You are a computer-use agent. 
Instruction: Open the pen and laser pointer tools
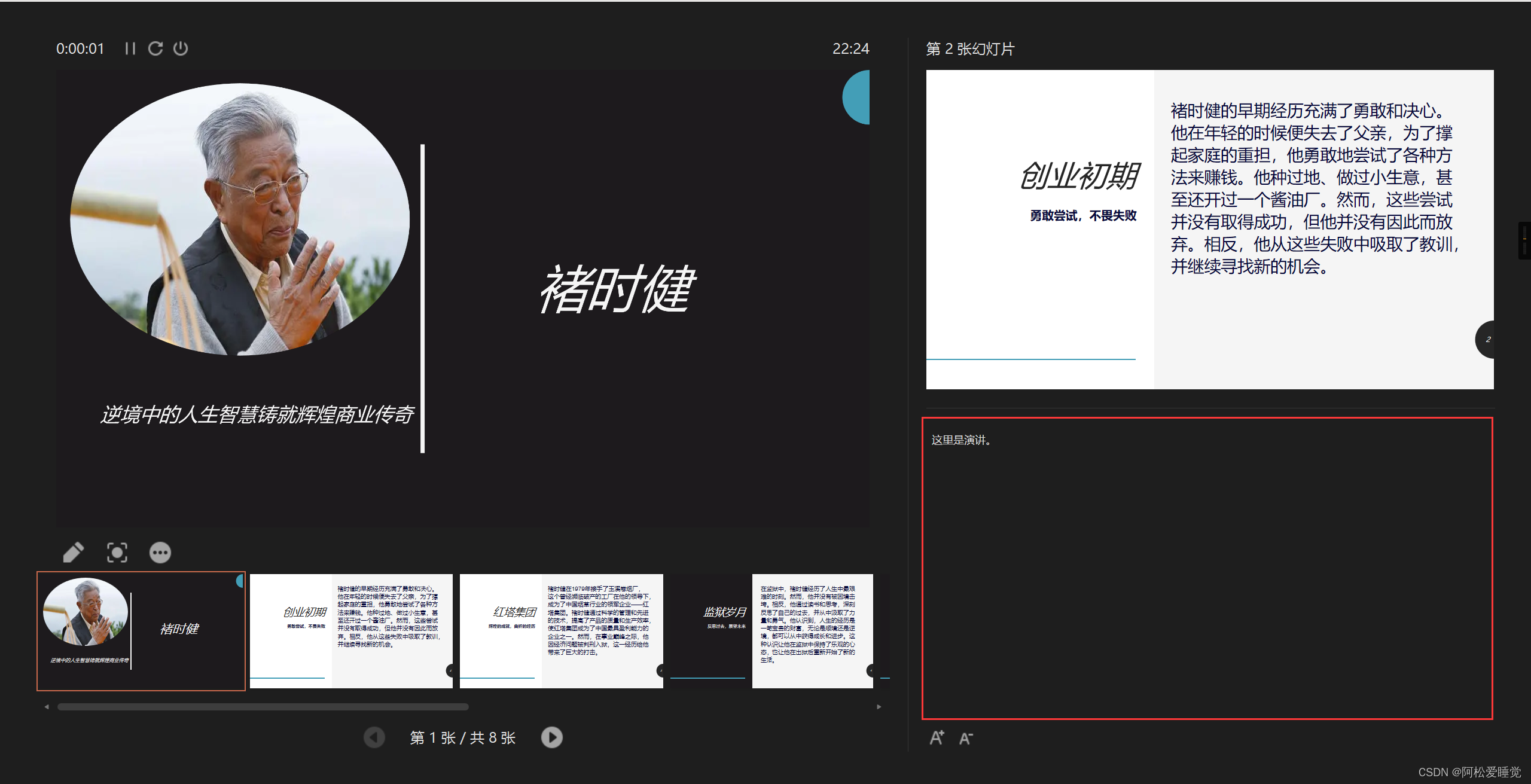click(74, 552)
